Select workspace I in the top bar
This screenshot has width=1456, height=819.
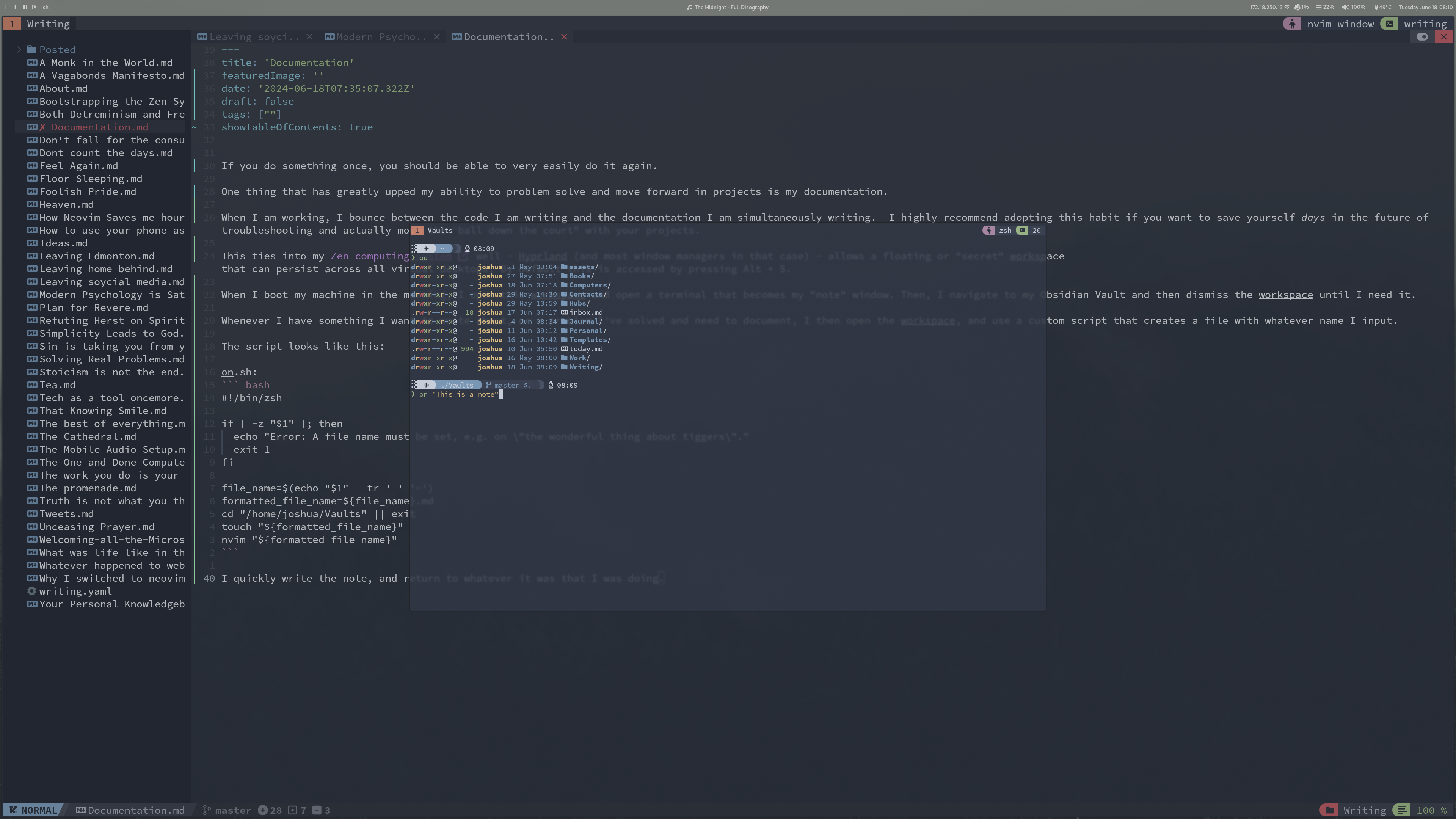[5, 7]
